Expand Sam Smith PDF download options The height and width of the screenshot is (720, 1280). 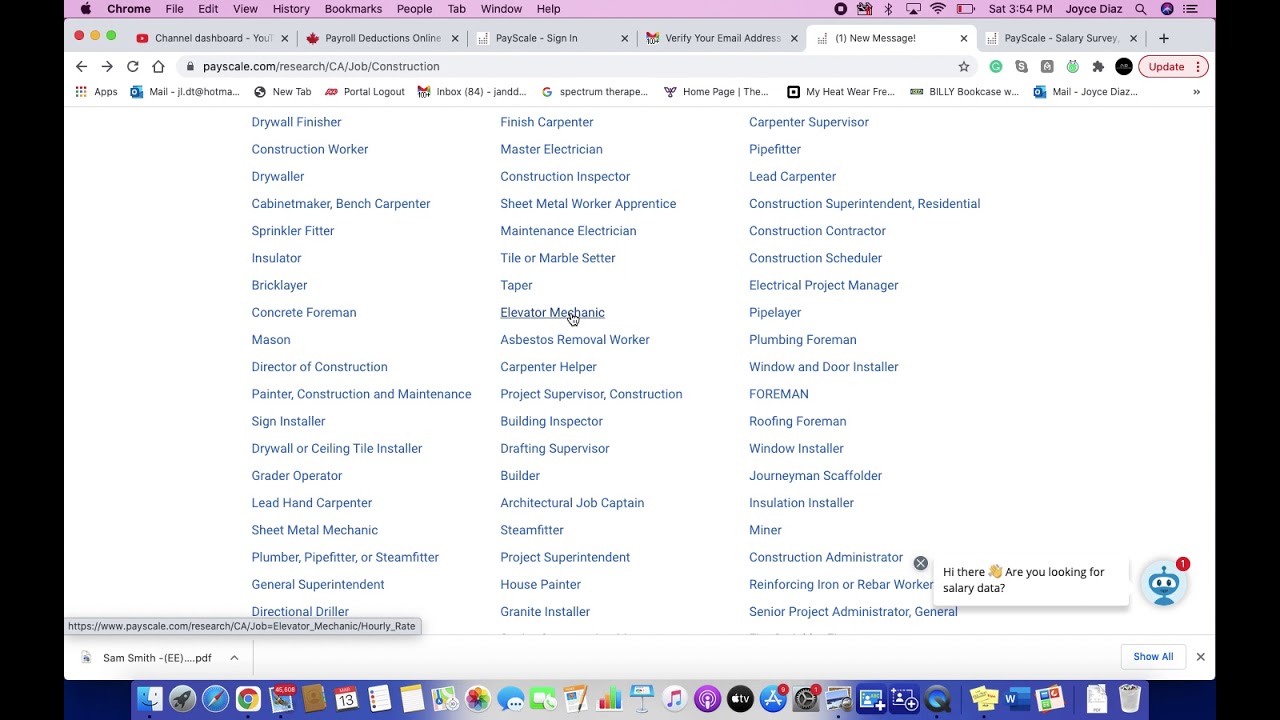234,657
